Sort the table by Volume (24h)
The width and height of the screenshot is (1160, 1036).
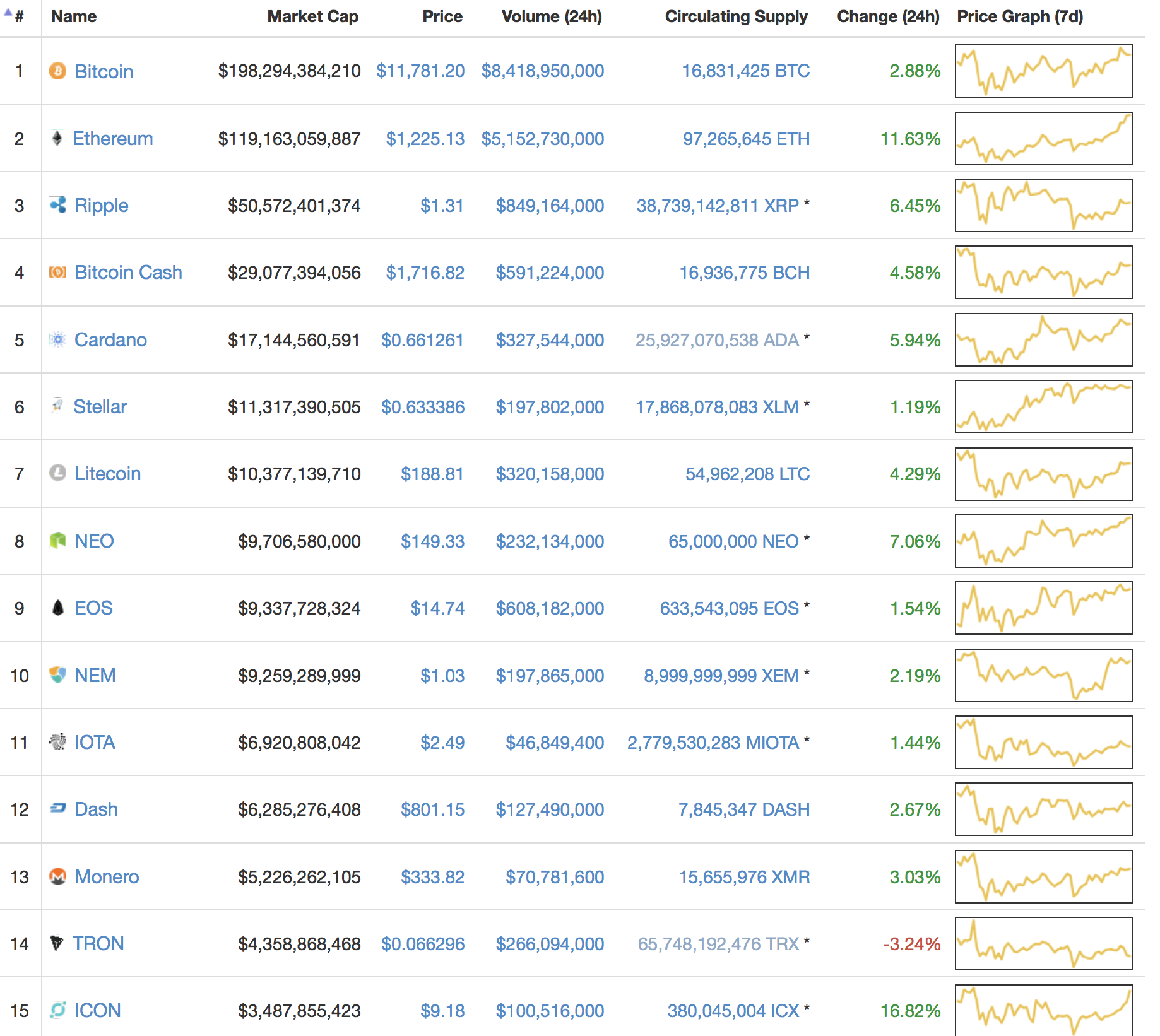pos(552,16)
